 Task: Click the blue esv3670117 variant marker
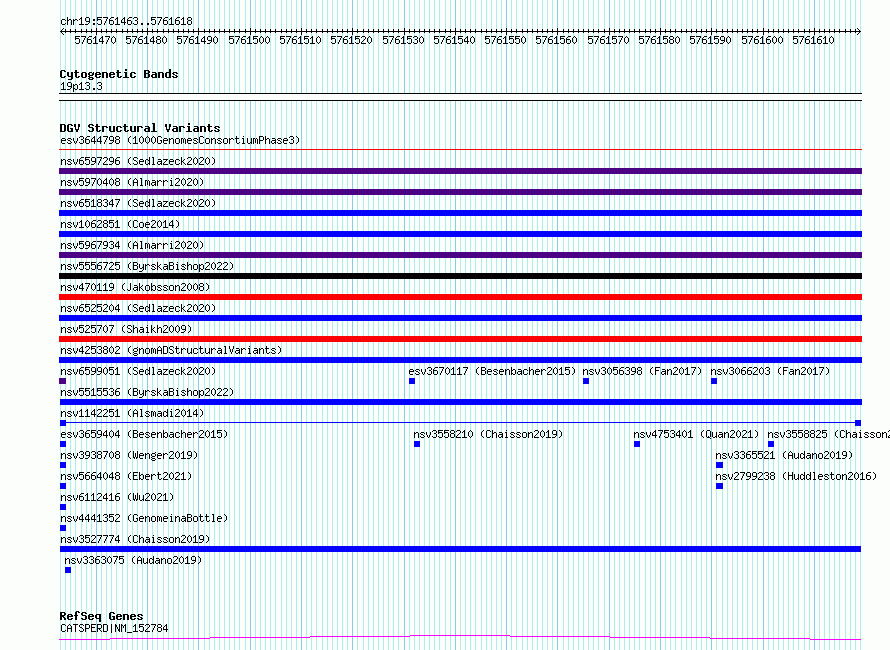pyautogui.click(x=412, y=381)
